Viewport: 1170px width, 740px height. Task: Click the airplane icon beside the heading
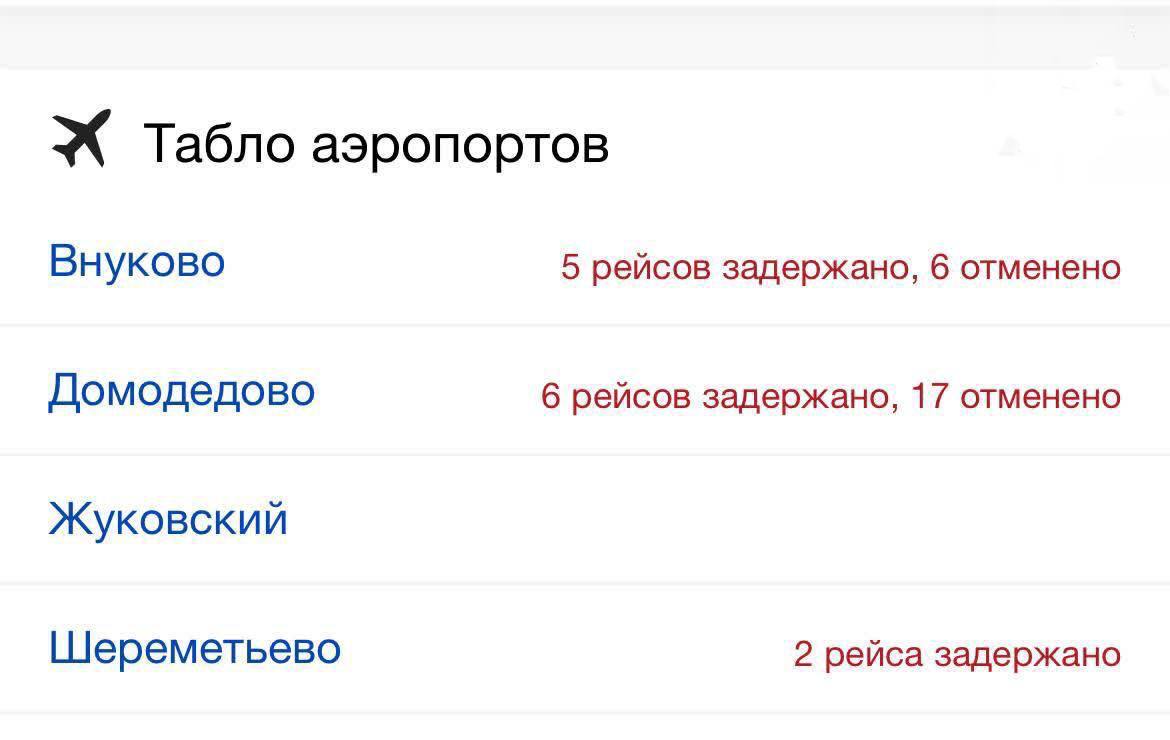(79, 141)
